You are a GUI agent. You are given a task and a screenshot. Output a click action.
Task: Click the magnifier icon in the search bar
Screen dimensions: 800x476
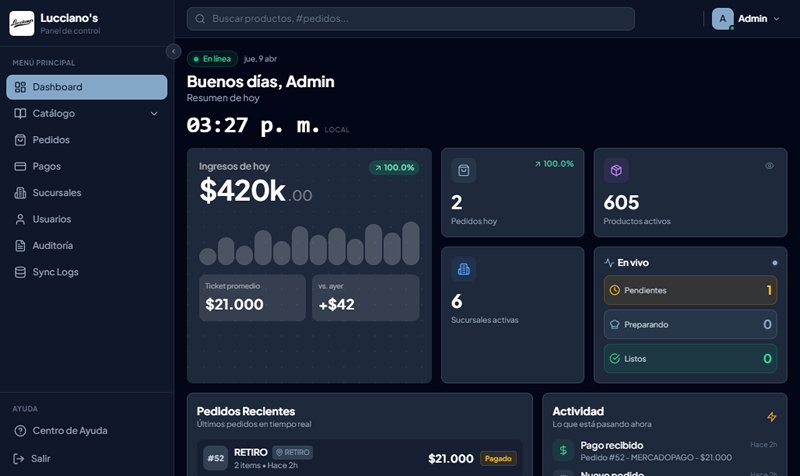201,19
